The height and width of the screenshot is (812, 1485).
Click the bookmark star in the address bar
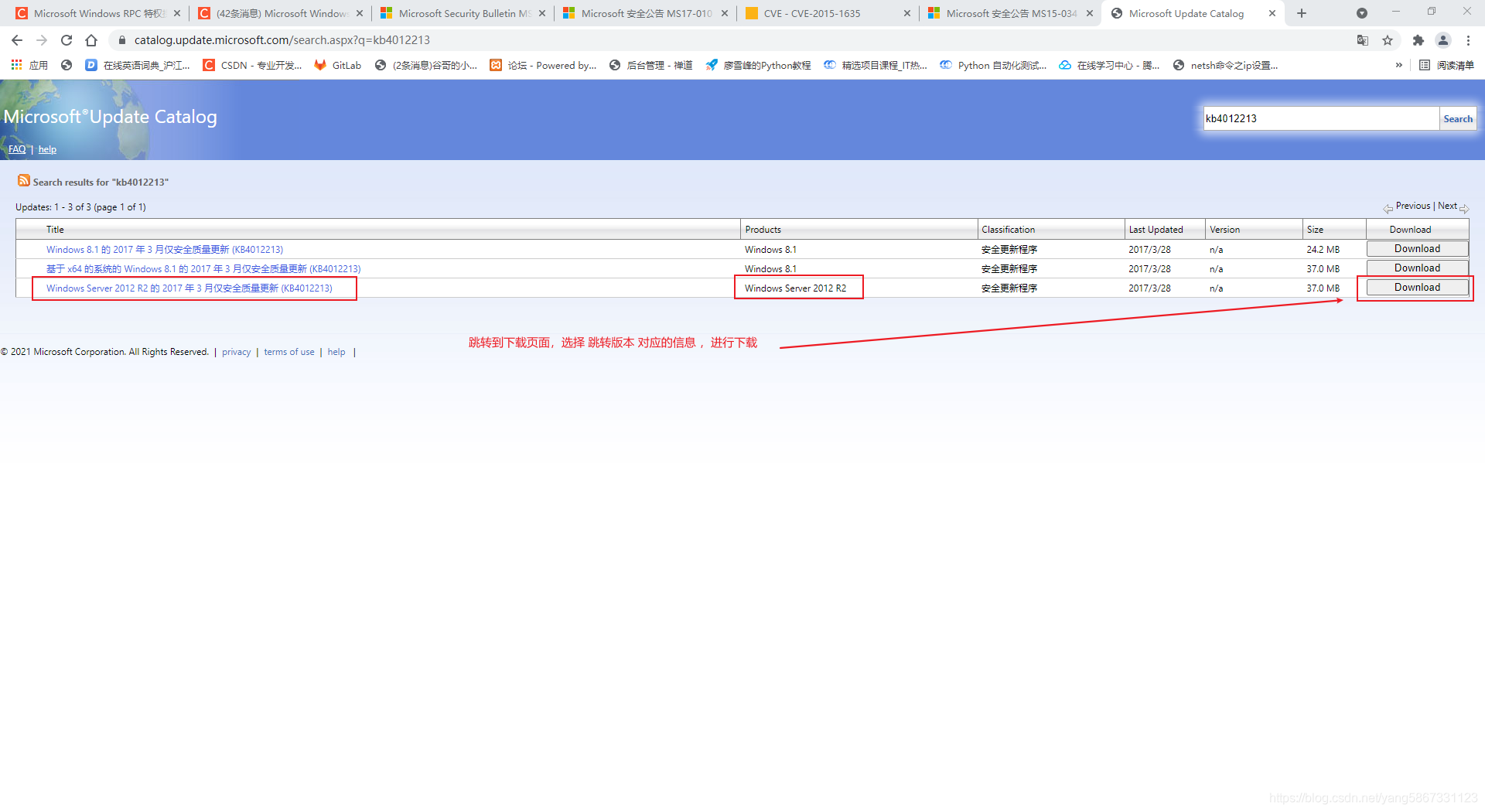1387,40
